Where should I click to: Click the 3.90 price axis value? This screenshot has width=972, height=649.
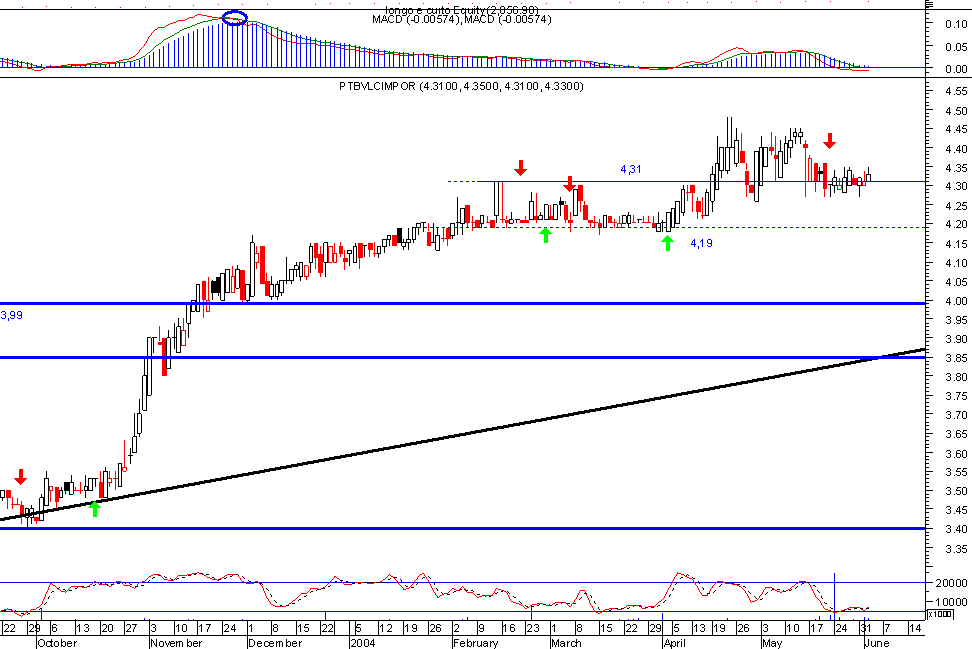pos(957,339)
